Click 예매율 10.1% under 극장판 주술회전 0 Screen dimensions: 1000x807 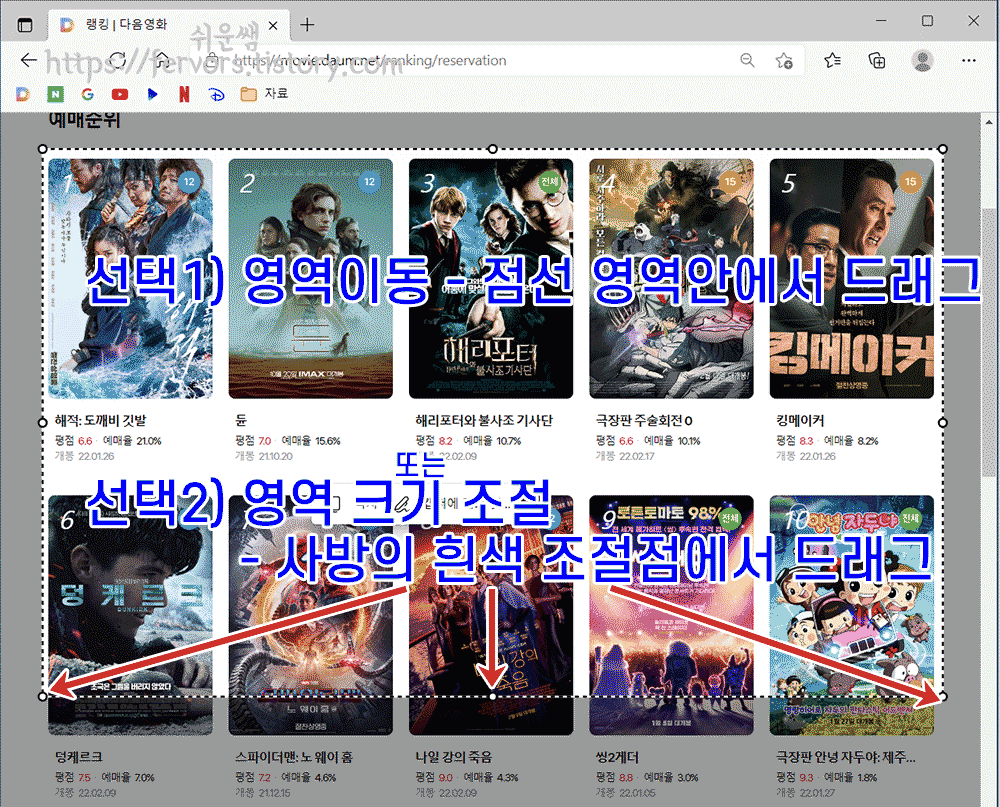coord(672,441)
